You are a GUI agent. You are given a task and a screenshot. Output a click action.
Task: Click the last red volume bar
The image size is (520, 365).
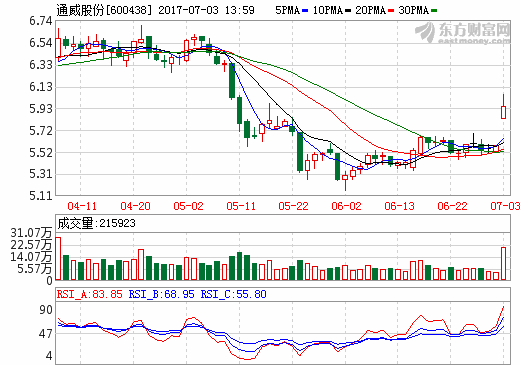(x=503, y=263)
